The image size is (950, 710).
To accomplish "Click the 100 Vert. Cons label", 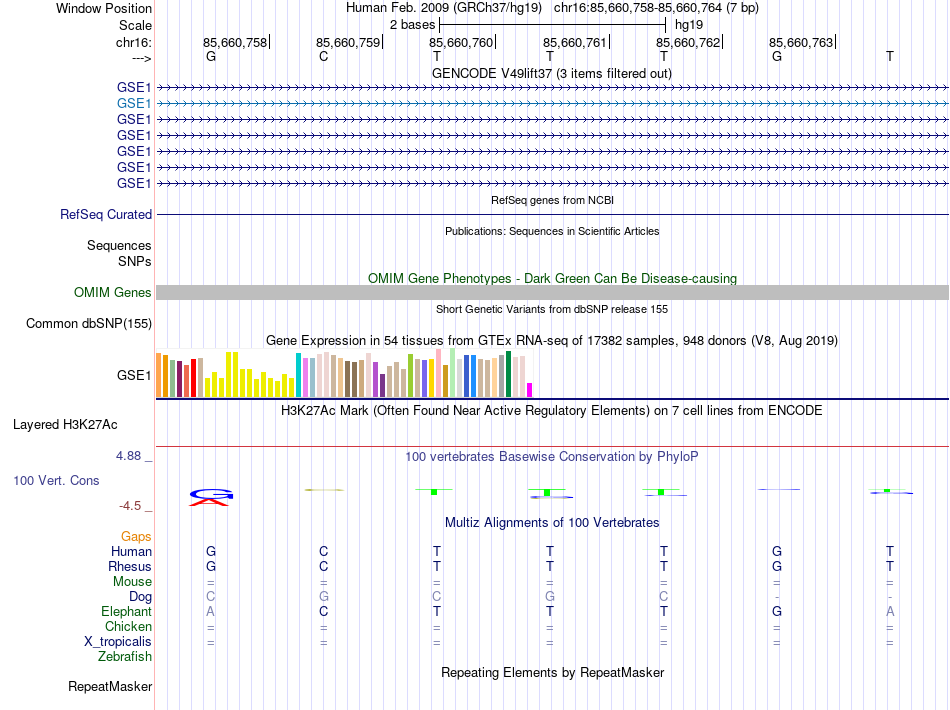I will tap(56, 480).
